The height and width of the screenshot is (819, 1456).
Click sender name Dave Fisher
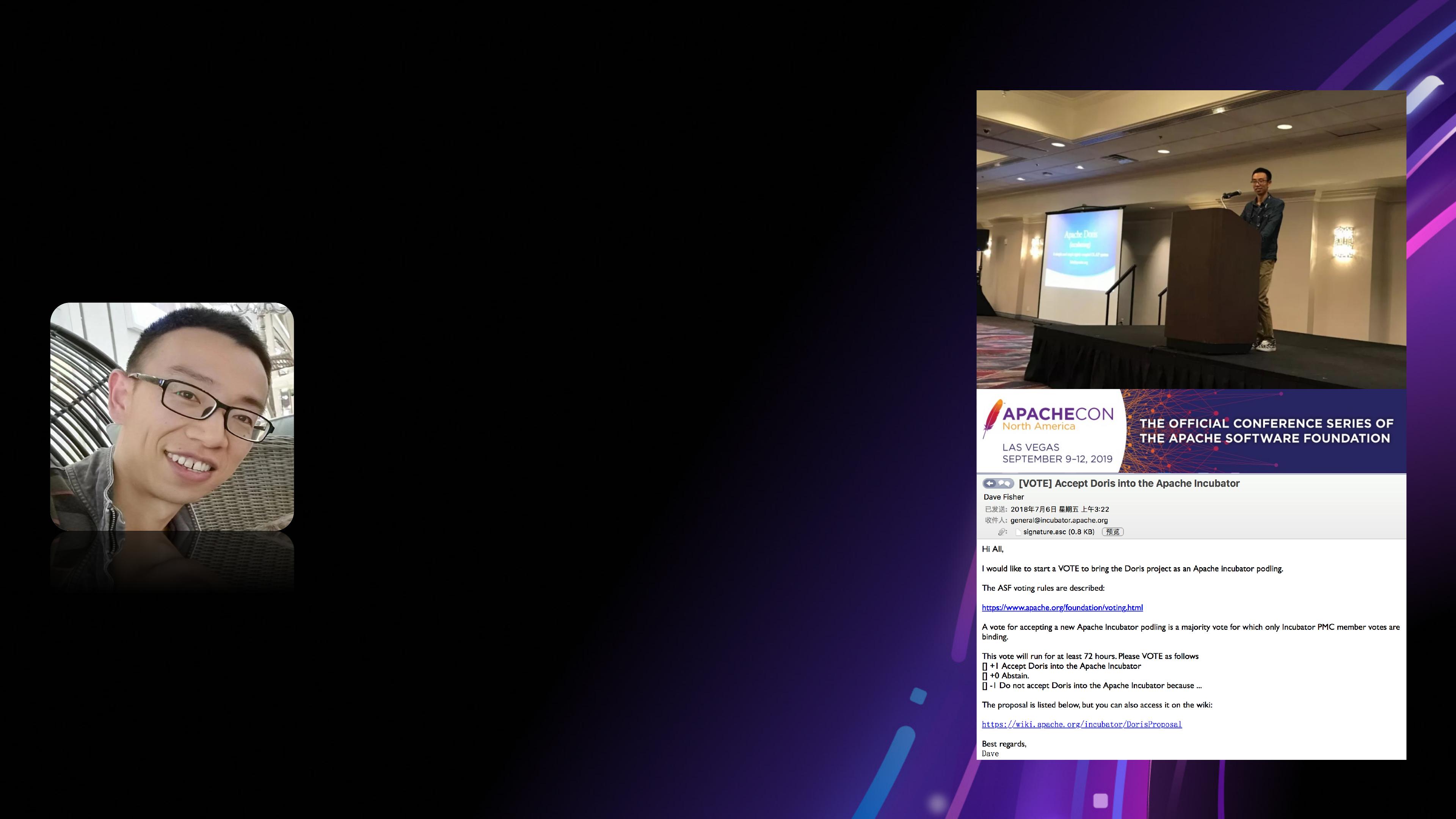coord(1003,497)
